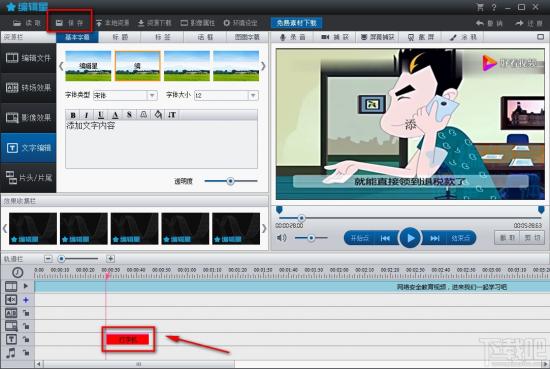
Task: Switch to the 基本字幕 tab
Action: click(77, 37)
